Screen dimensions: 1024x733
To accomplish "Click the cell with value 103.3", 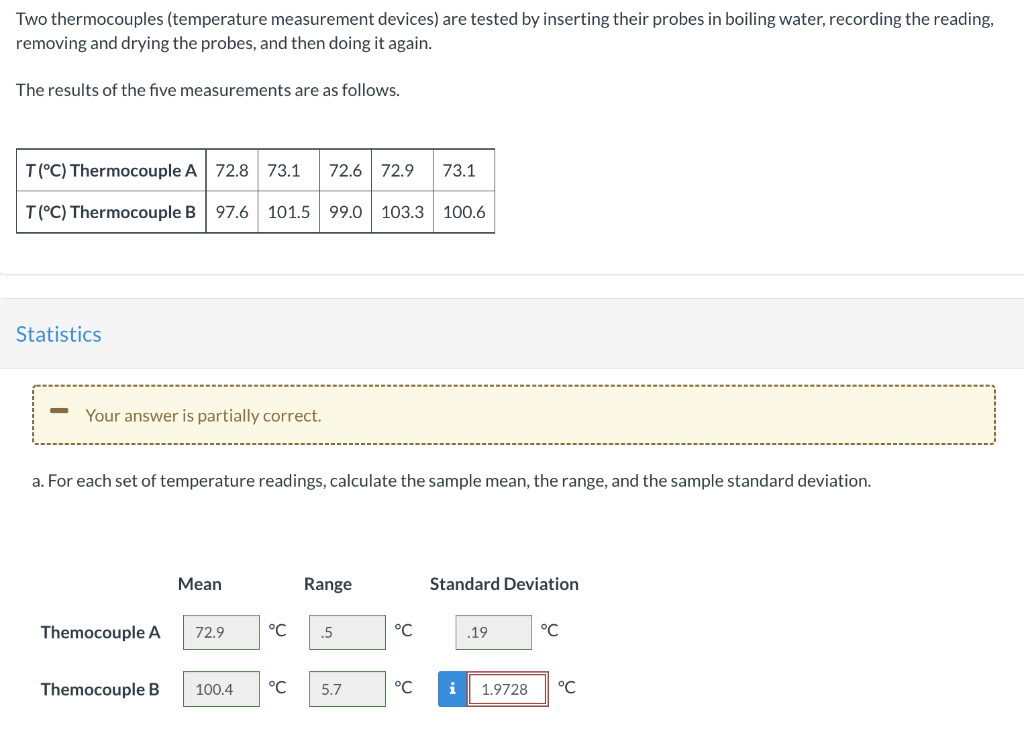I will click(x=402, y=212).
